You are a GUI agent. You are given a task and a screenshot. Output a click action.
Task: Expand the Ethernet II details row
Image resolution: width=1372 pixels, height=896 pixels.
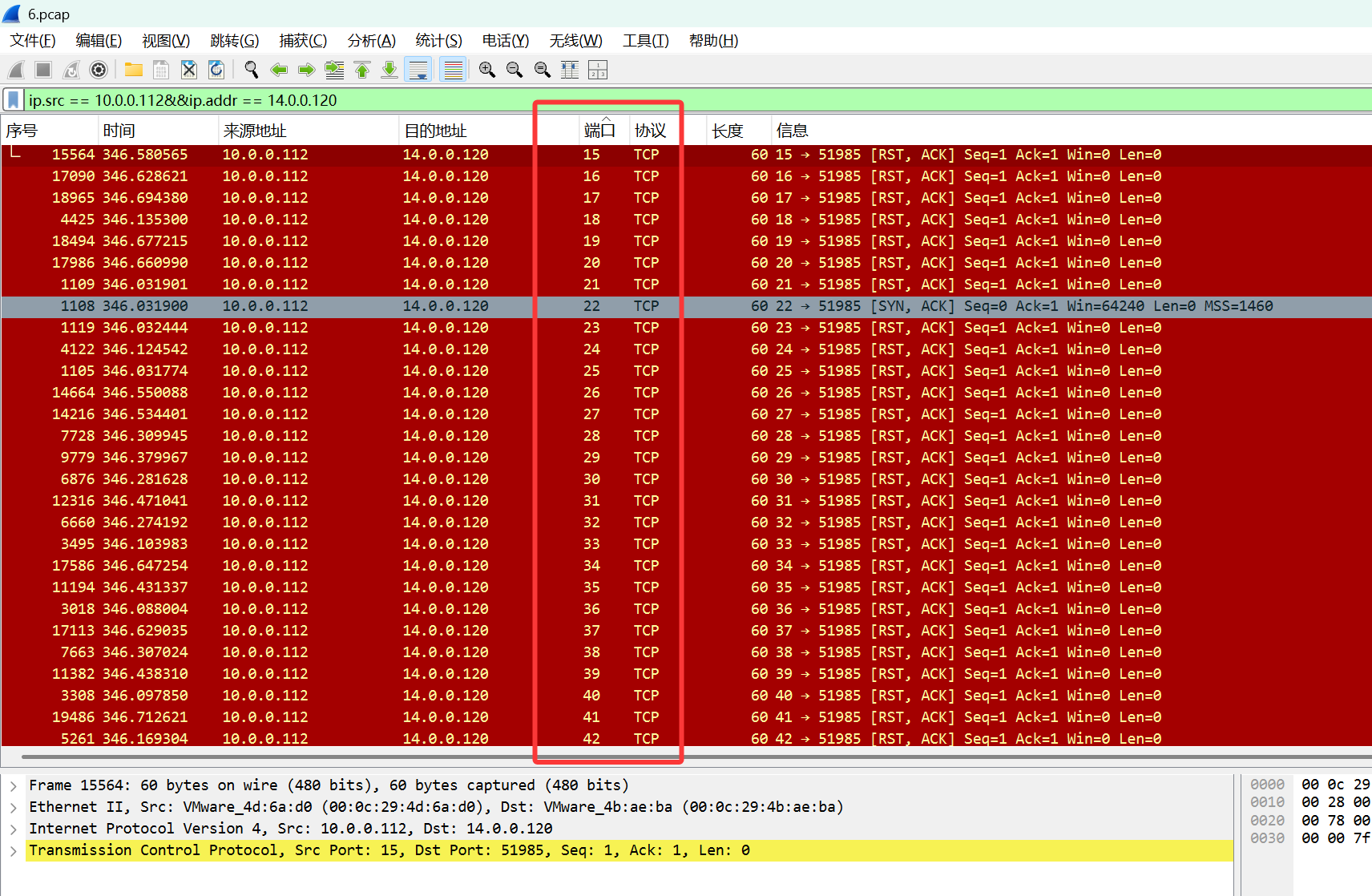click(14, 807)
